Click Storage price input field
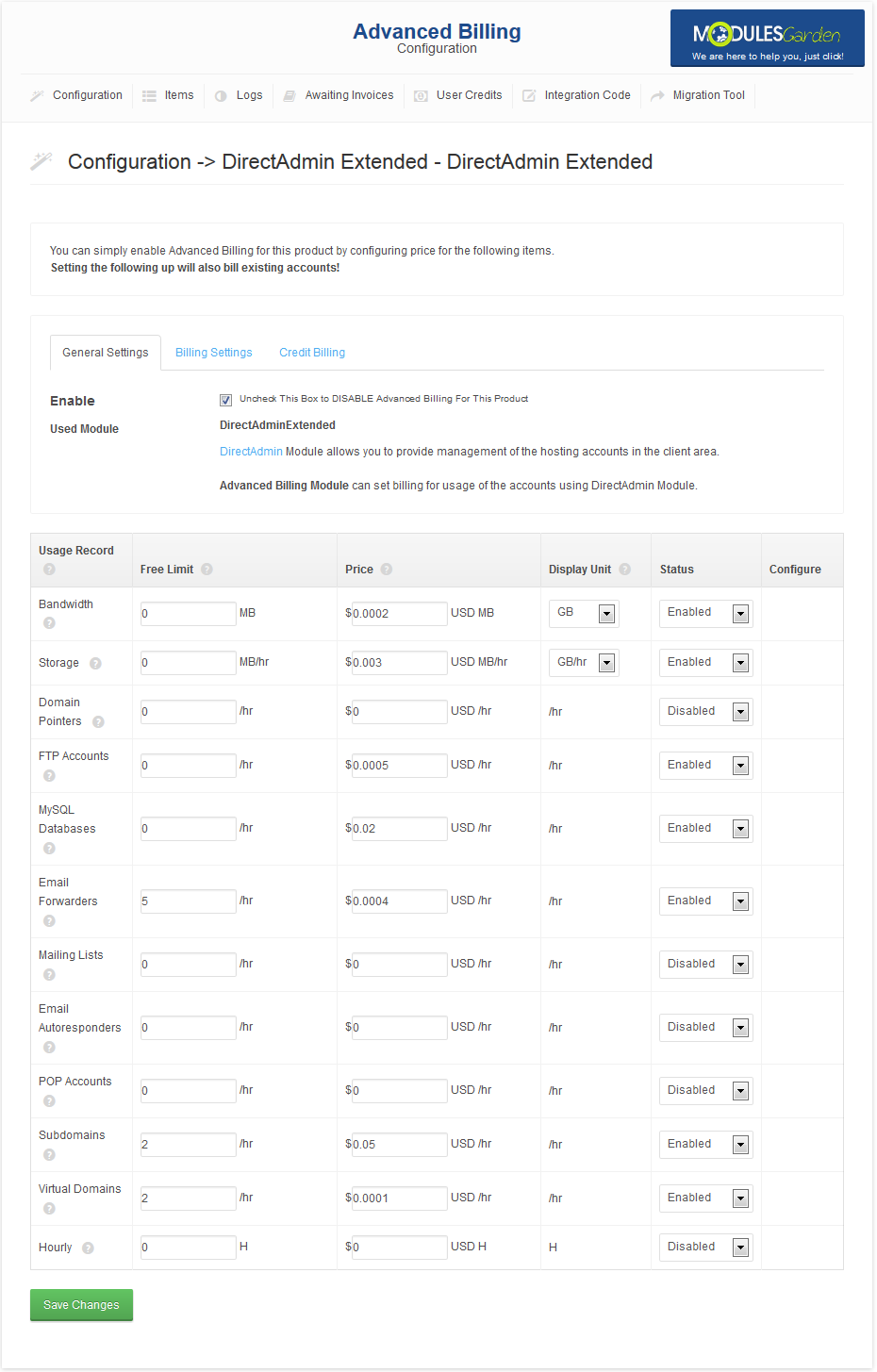 coord(399,663)
